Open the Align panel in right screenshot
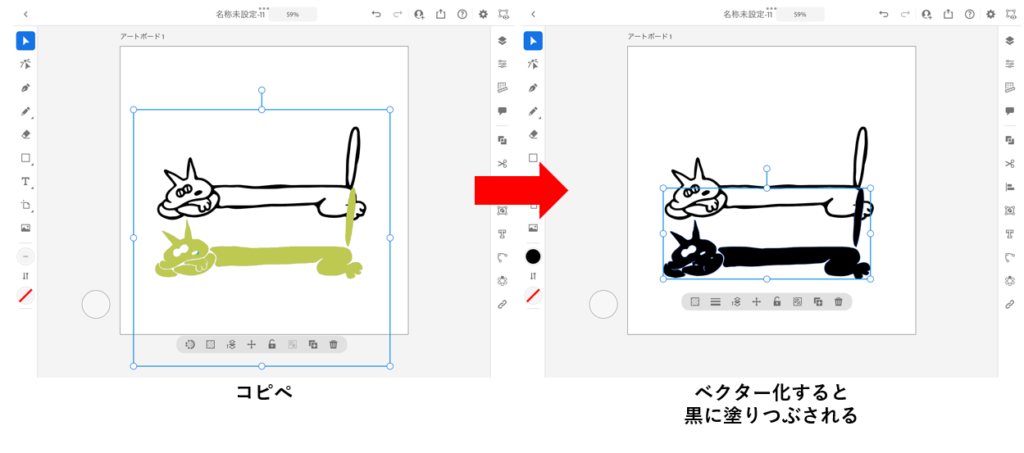This screenshot has width=1024, height=453. click(1010, 187)
